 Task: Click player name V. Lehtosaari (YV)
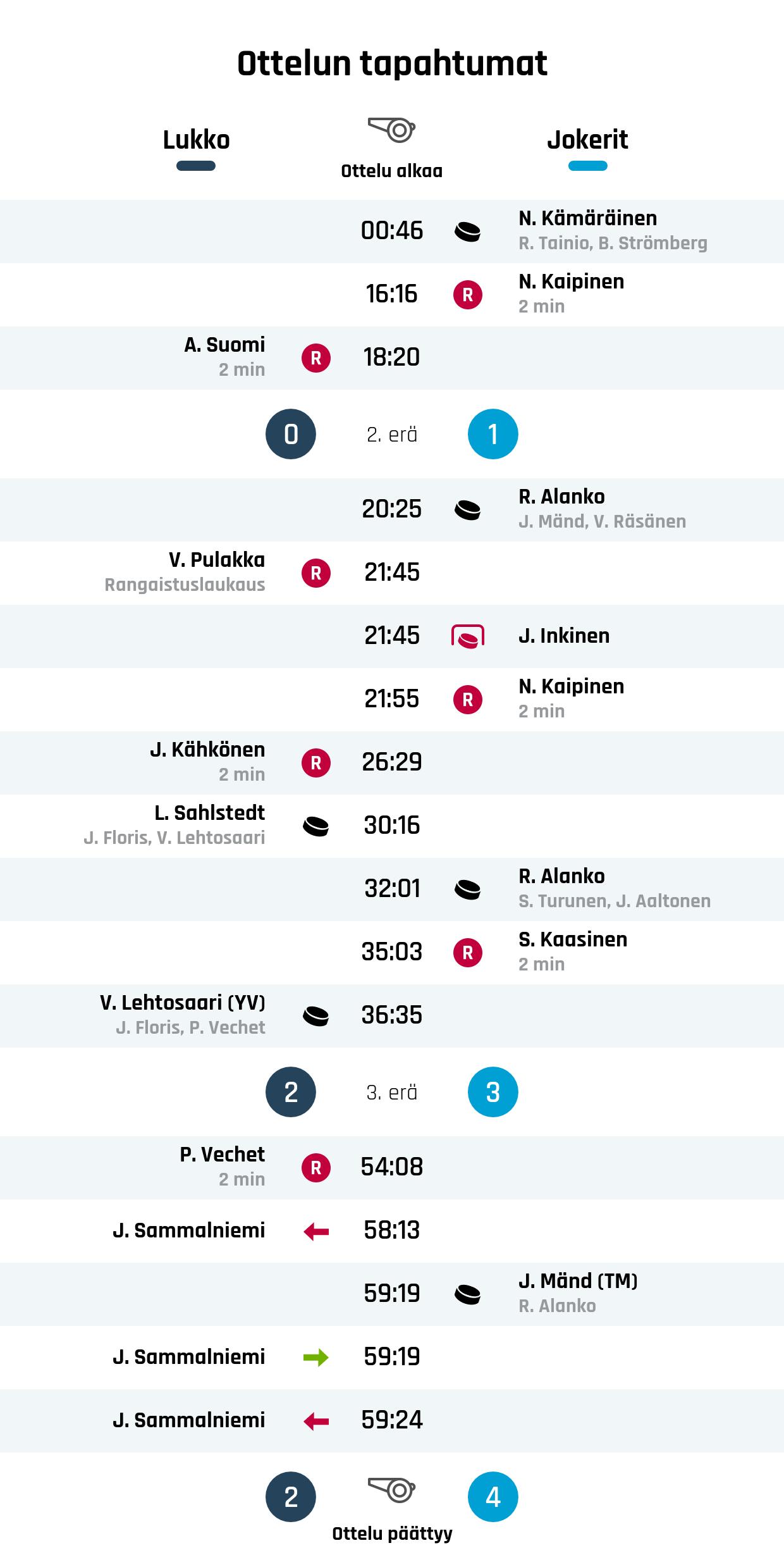click(x=183, y=1003)
